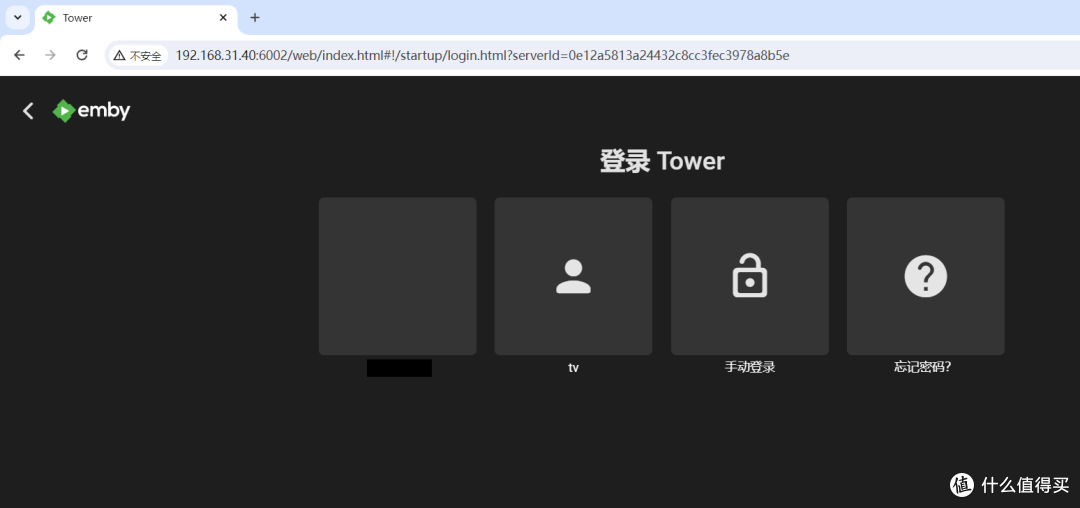
Task: Click the browser forward button
Action: [50, 55]
